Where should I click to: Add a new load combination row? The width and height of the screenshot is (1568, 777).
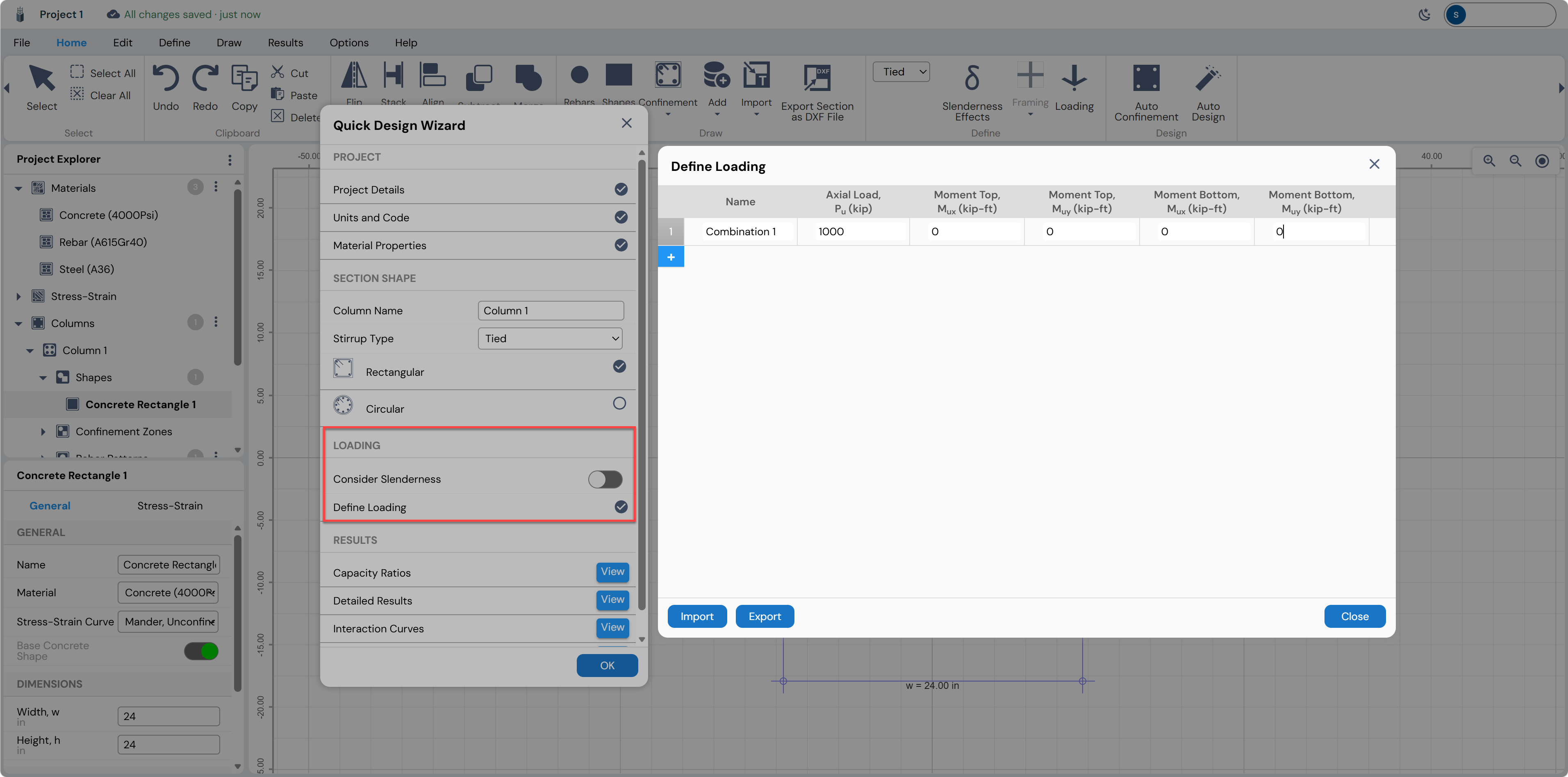pyautogui.click(x=671, y=257)
